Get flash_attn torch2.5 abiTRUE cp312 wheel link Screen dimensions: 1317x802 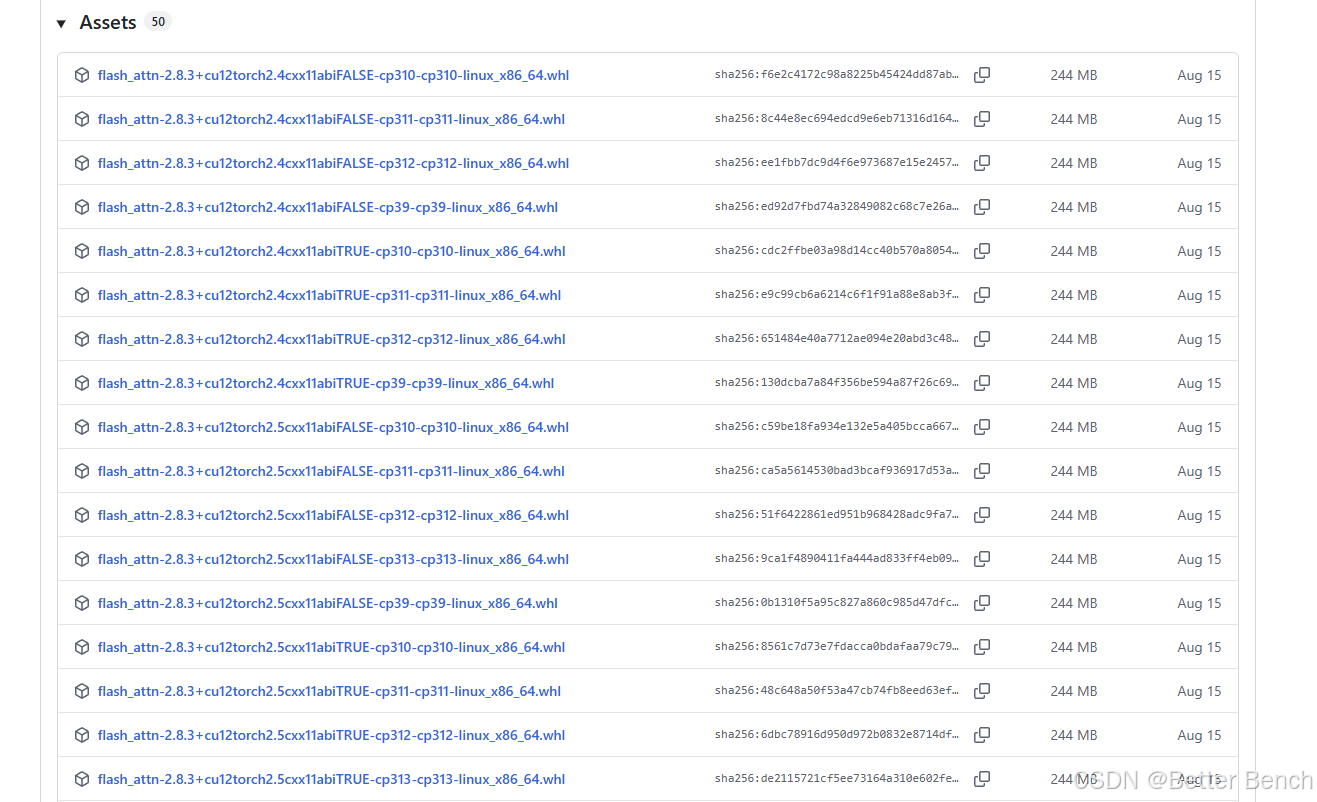coord(332,735)
